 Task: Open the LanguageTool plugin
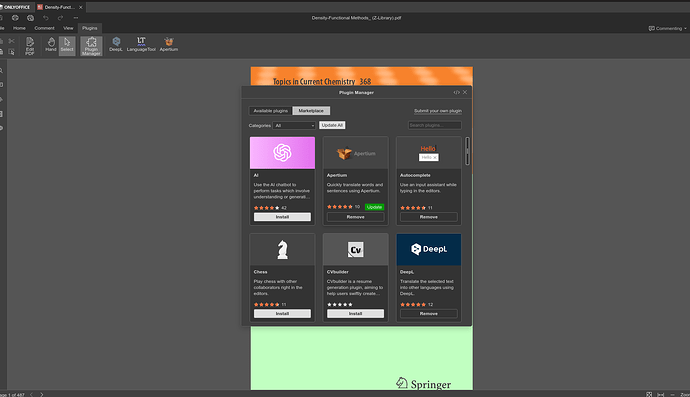(141, 45)
